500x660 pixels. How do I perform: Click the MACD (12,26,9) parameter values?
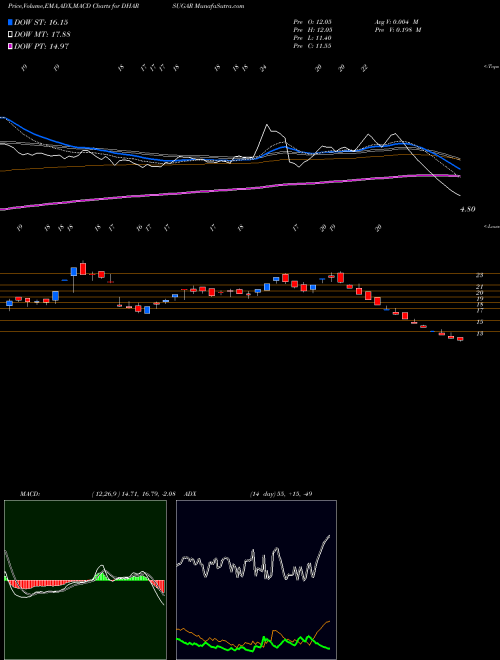pos(133,493)
